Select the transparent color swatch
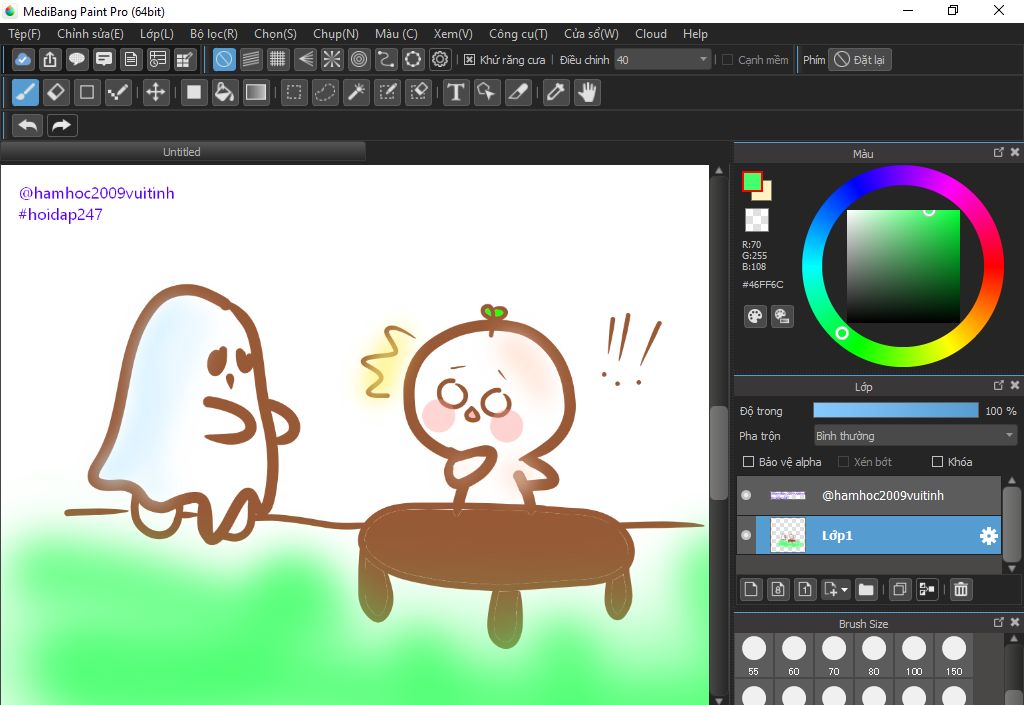This screenshot has width=1024, height=705. click(x=757, y=220)
